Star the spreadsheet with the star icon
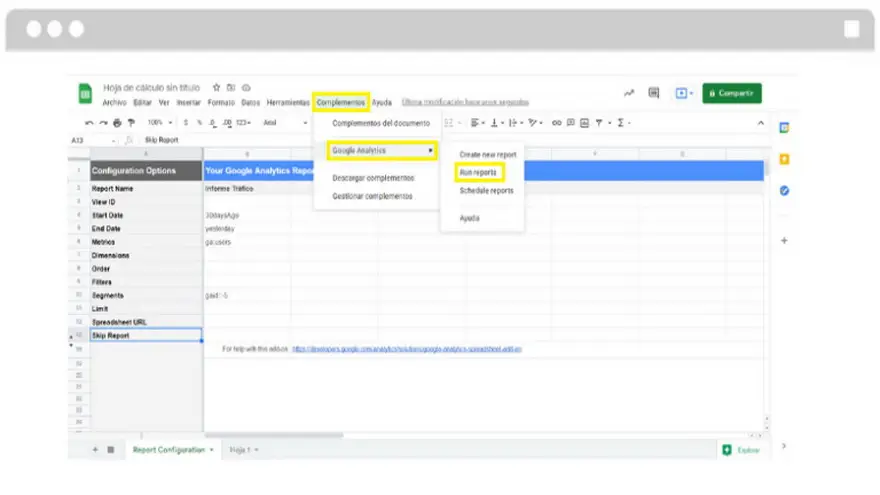The image size is (880, 495). point(217,88)
